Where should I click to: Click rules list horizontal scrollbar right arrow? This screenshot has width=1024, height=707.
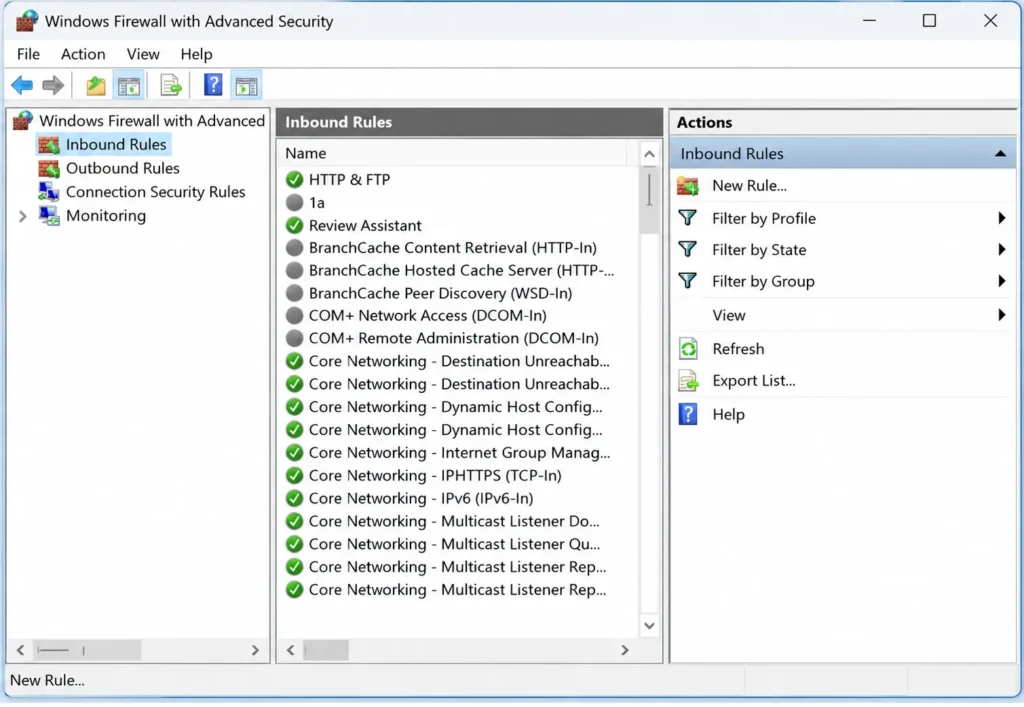[625, 650]
